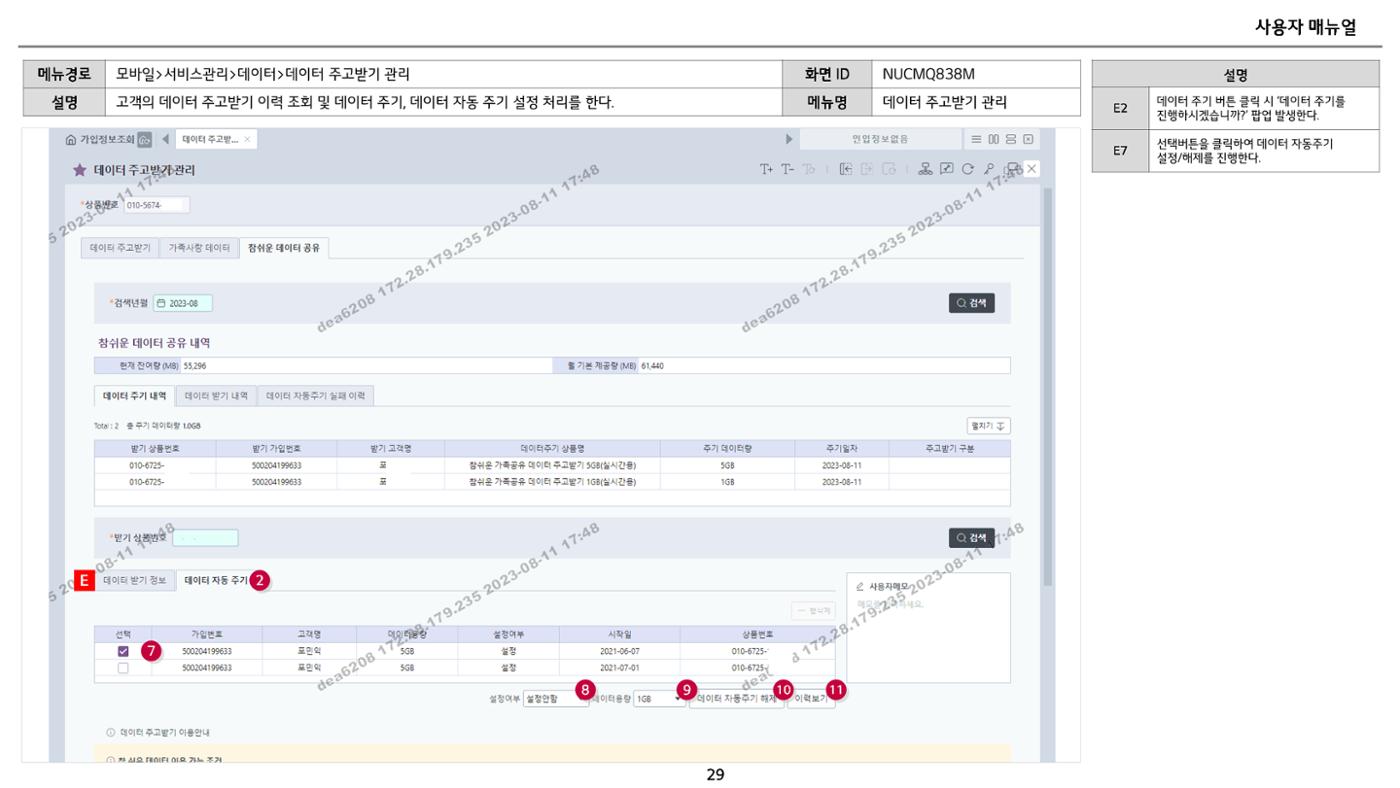Select the two-column split layout icon
Viewport: 1400px width, 788px height.
[993, 139]
